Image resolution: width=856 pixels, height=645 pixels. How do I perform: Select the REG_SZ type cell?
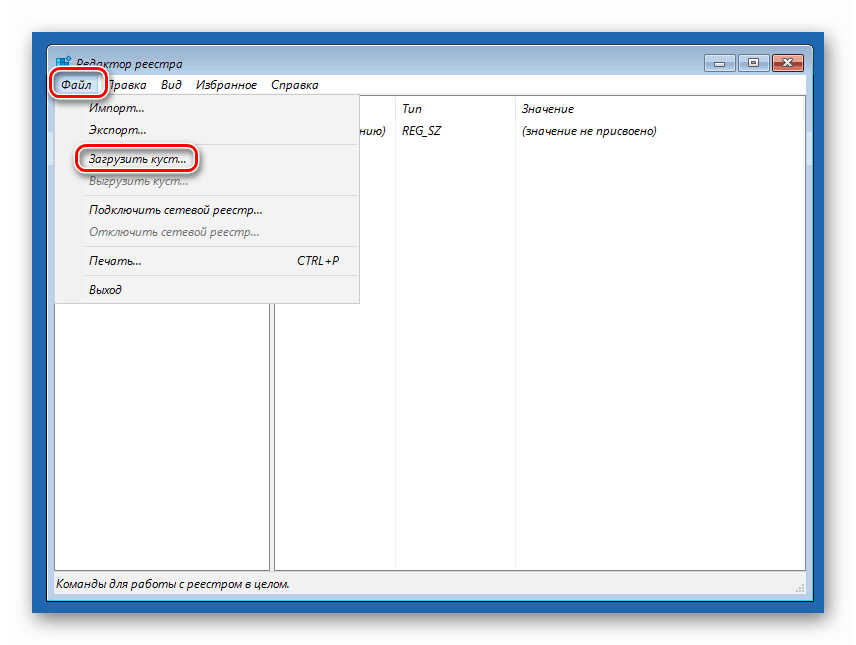click(x=421, y=131)
